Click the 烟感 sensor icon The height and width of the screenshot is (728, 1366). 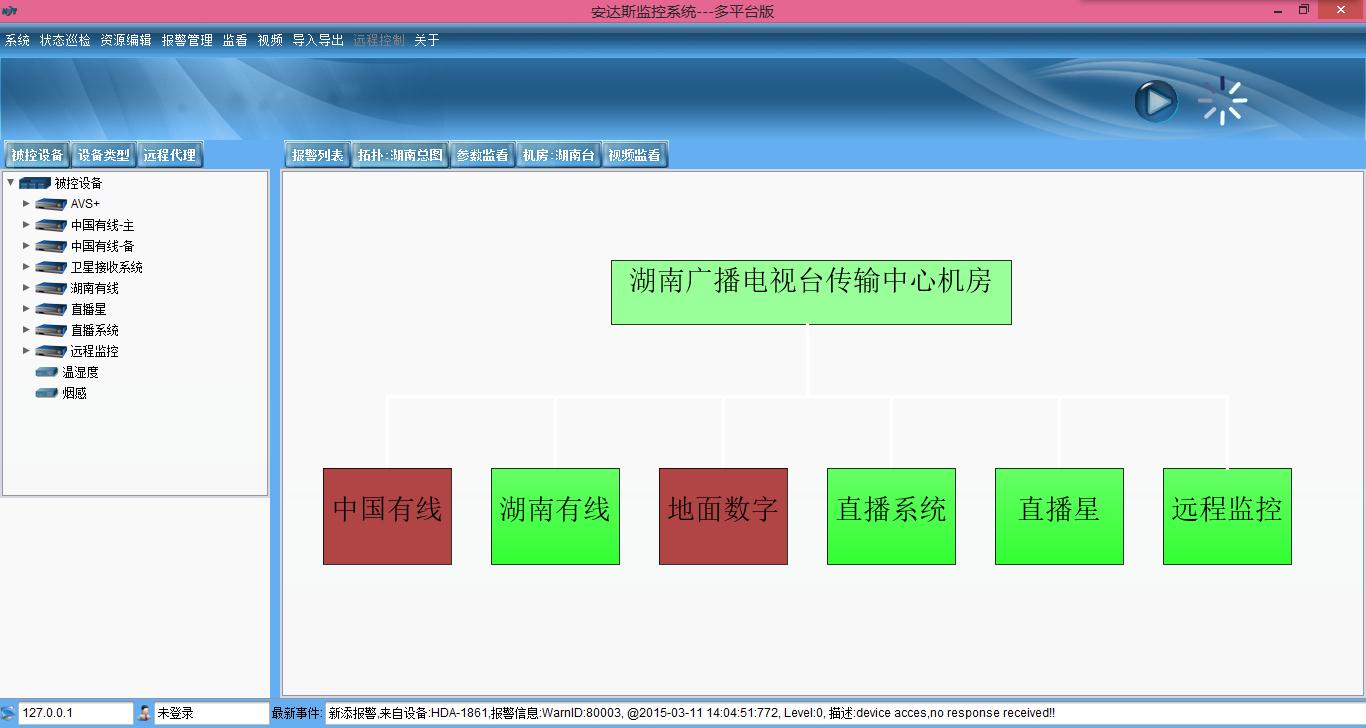(47, 393)
